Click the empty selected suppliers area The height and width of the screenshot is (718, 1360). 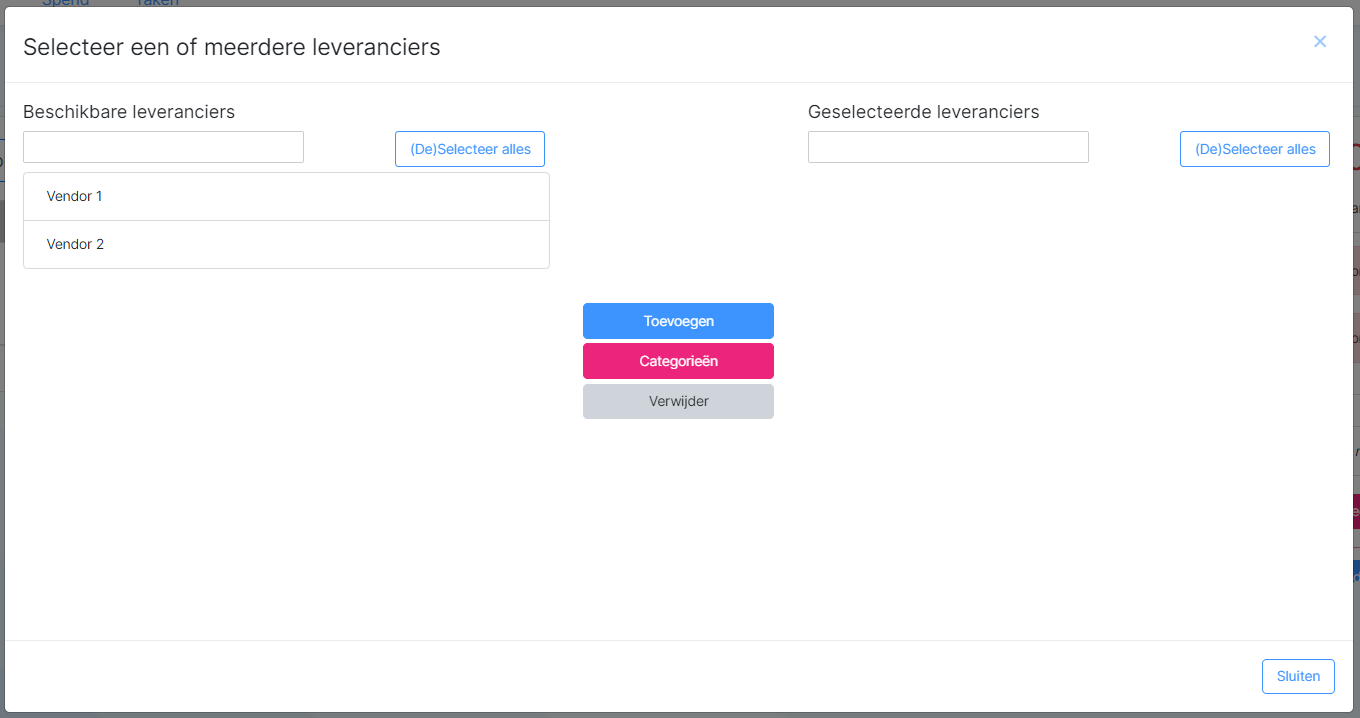1068,400
